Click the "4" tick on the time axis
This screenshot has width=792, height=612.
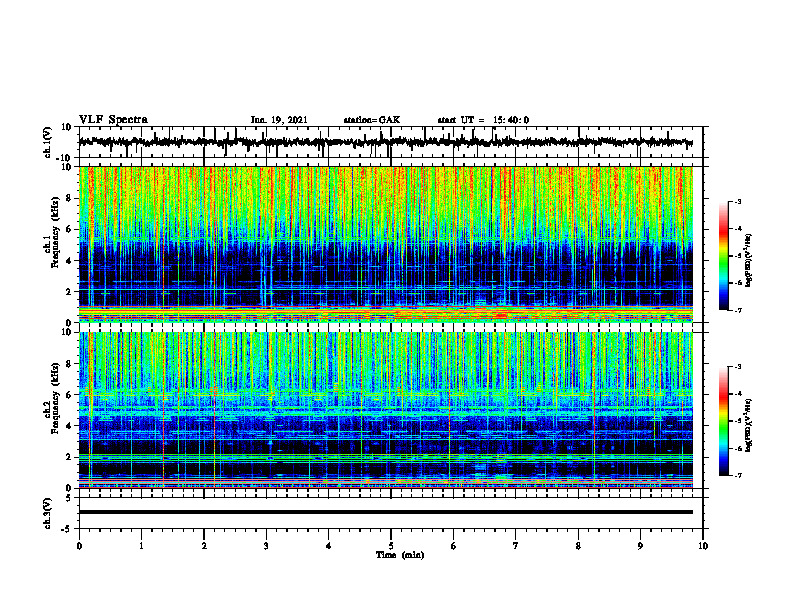(x=328, y=546)
